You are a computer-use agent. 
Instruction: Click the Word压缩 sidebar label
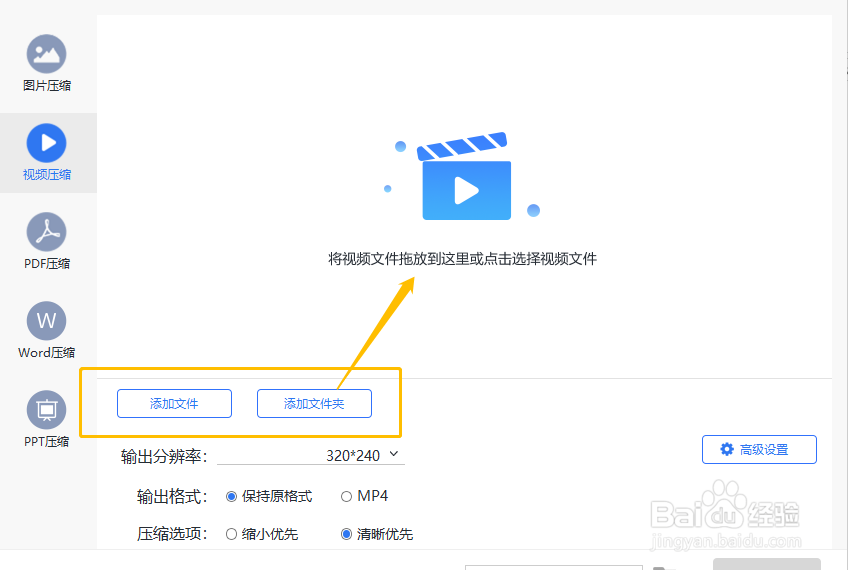coord(47,353)
